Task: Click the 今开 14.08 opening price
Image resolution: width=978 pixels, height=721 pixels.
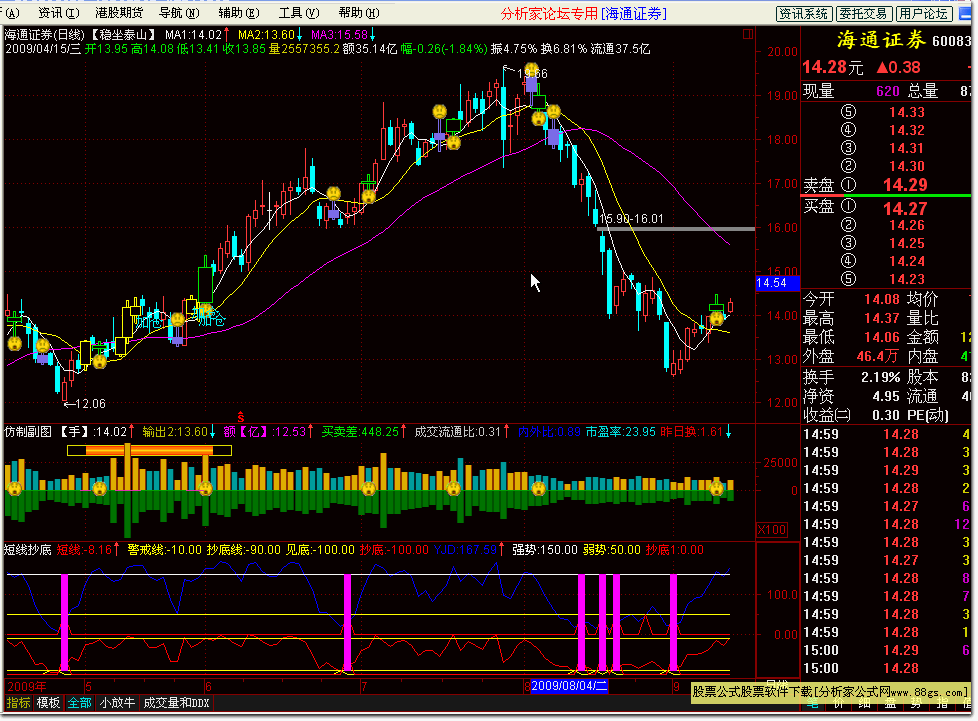Action: 881,299
